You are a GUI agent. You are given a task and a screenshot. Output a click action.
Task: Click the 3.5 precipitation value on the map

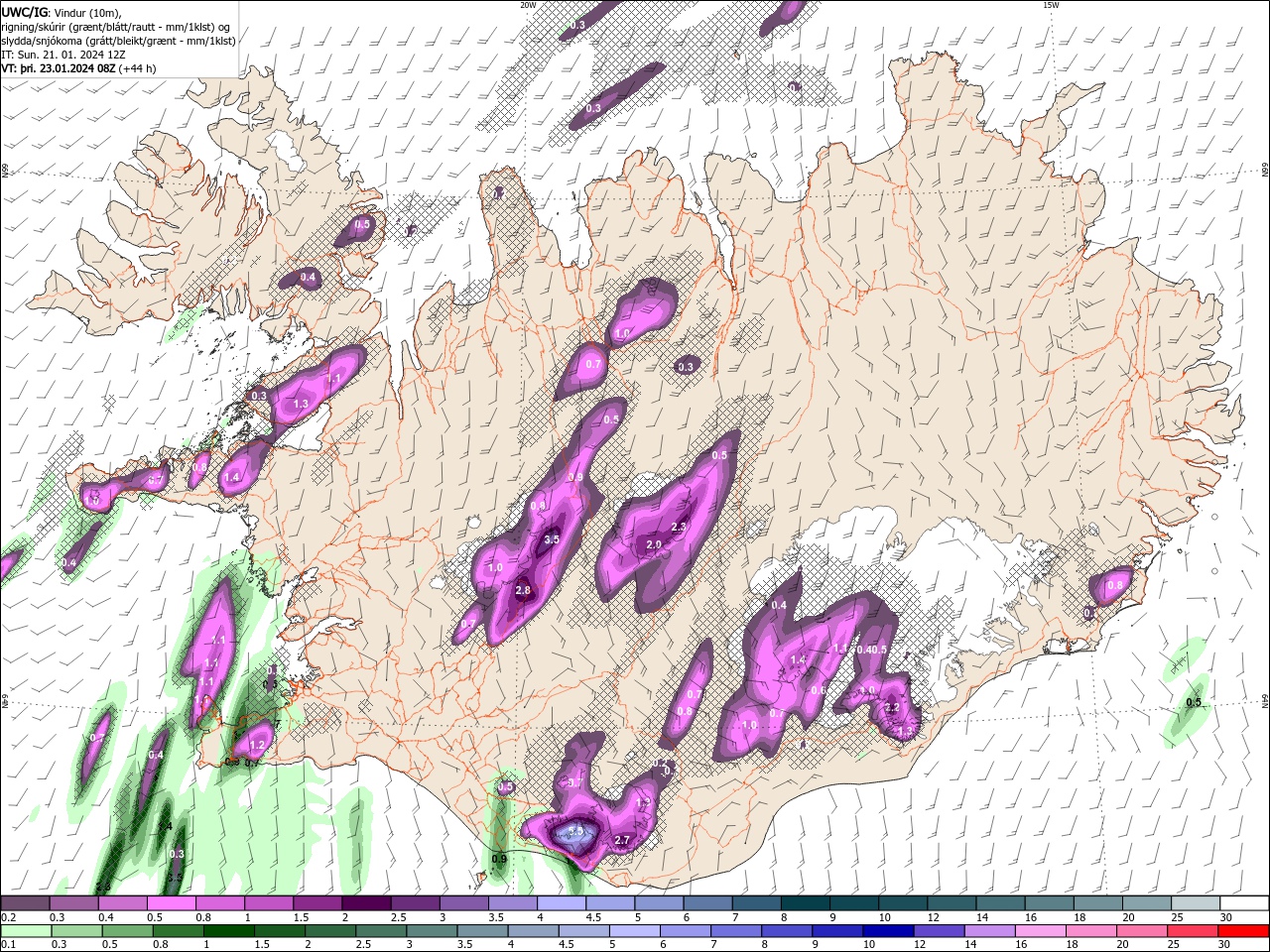[553, 539]
